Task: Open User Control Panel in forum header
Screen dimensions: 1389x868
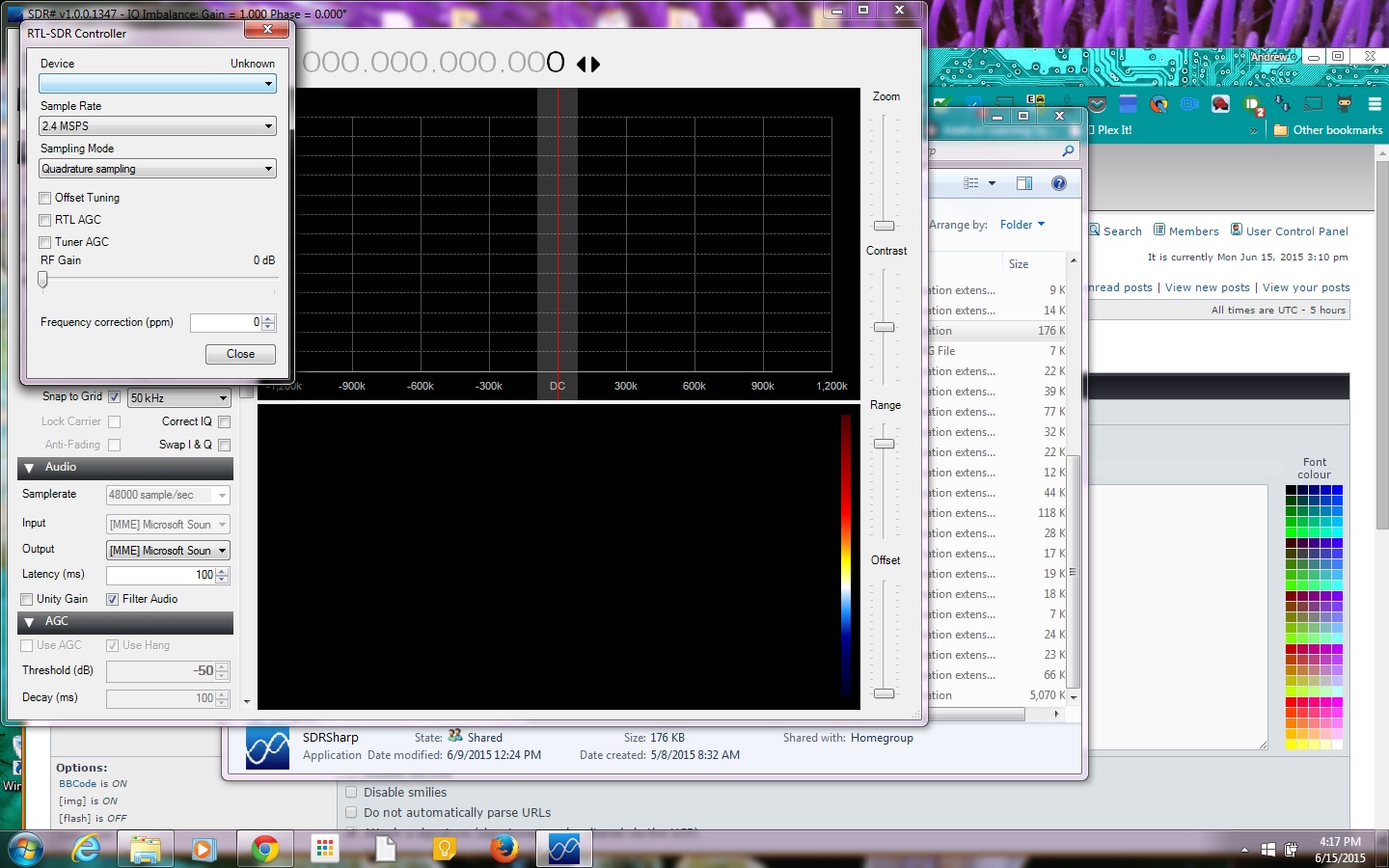Action: (x=1296, y=231)
